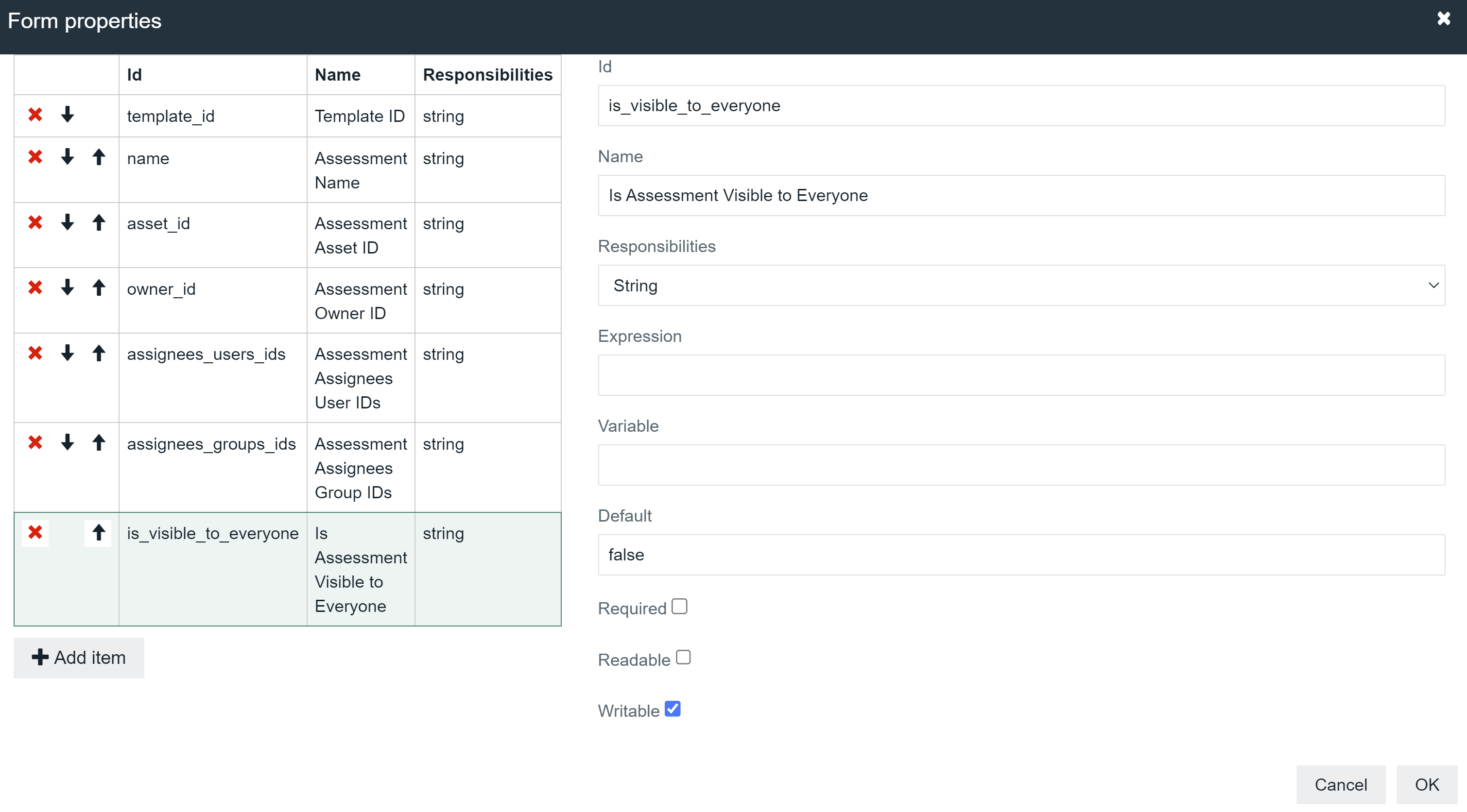
Task: Delete the asset_id property row
Action: pos(35,222)
